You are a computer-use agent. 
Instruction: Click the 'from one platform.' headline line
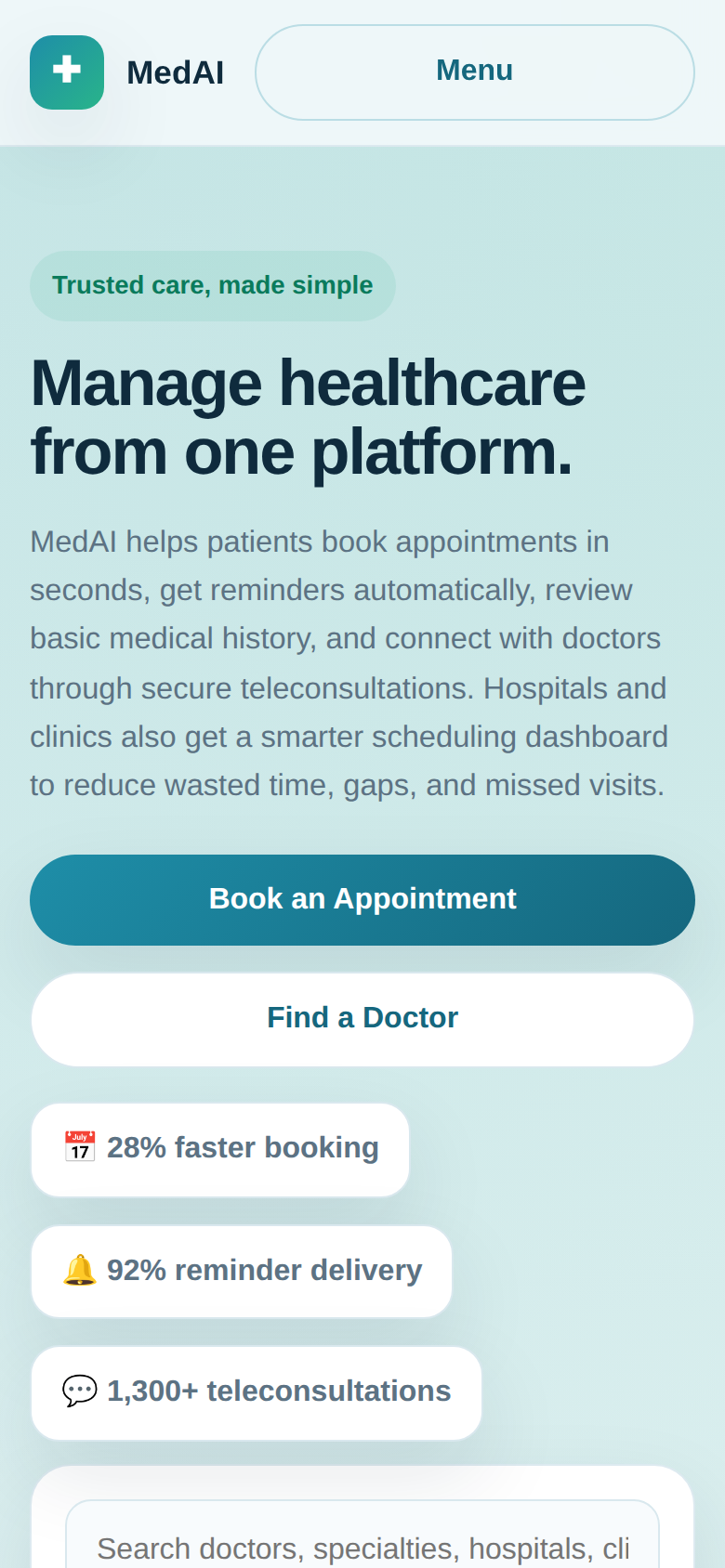point(302,452)
